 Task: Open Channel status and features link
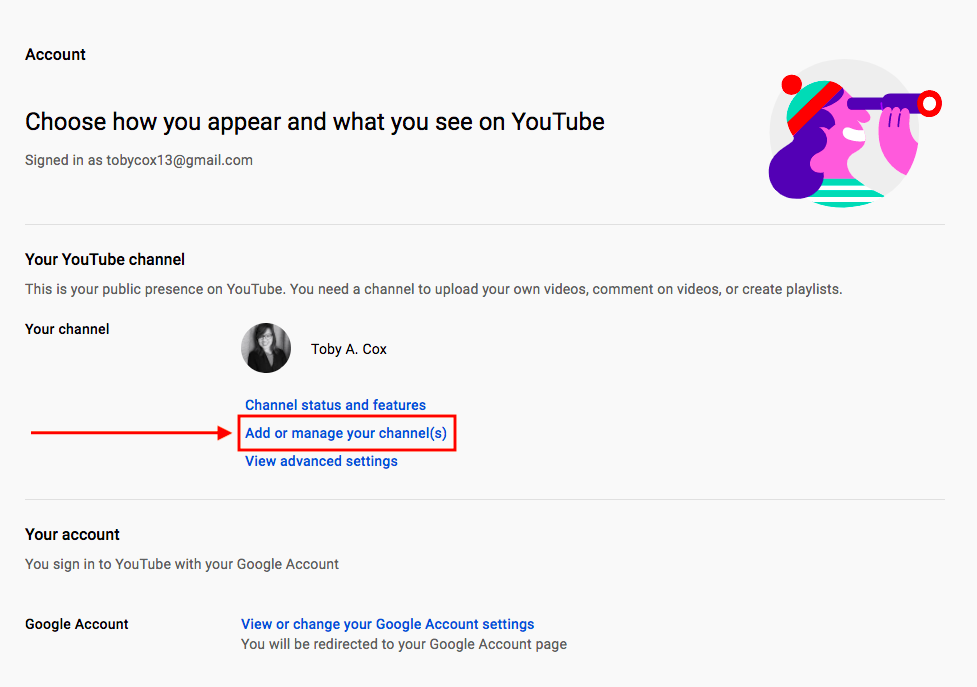tap(335, 405)
